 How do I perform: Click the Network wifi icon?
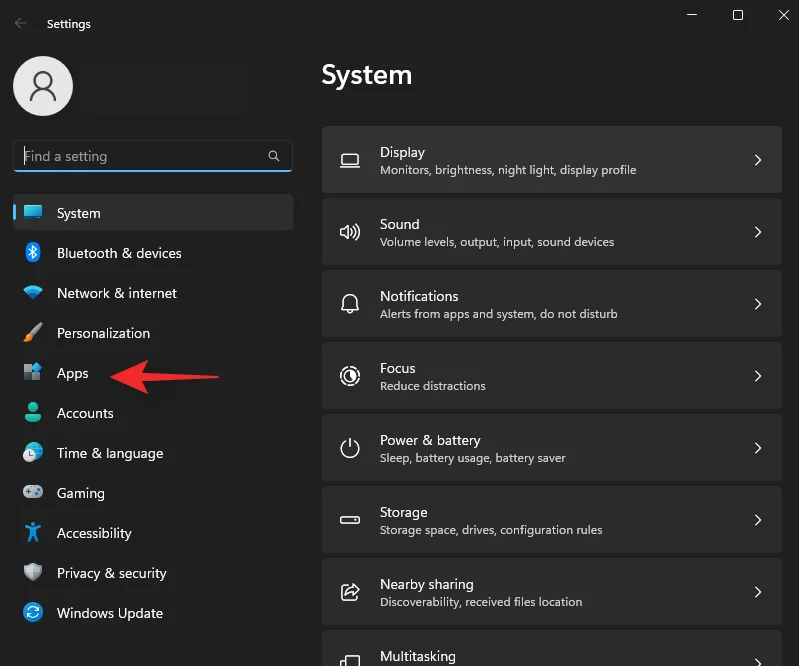(x=33, y=292)
